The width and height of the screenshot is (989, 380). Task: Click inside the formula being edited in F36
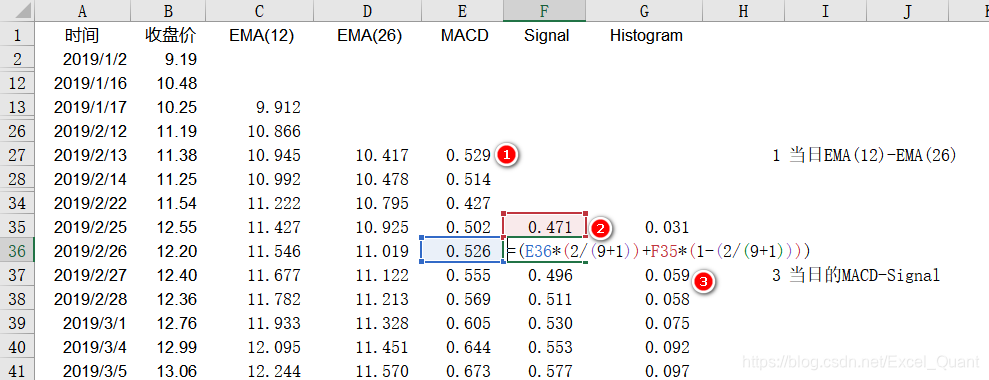point(658,251)
